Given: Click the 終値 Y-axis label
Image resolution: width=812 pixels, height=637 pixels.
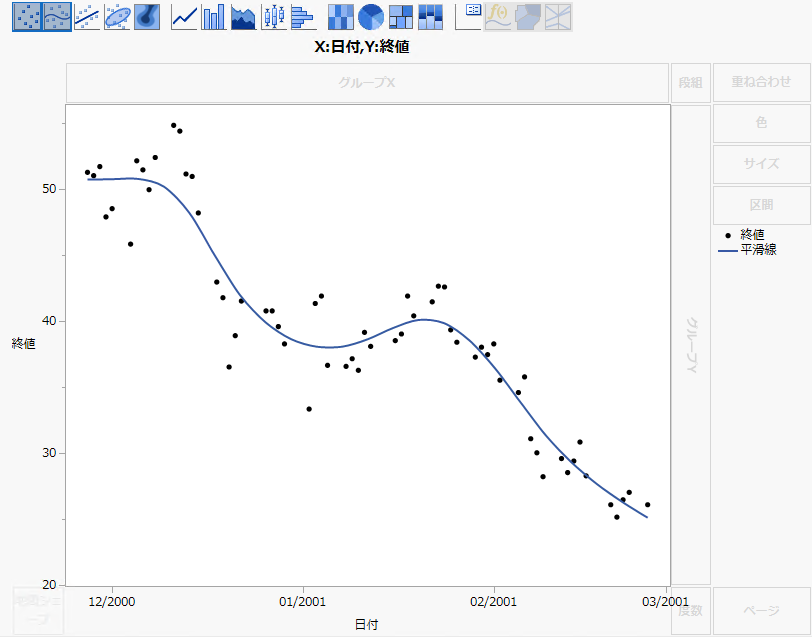Looking at the screenshot, I should coord(23,343).
